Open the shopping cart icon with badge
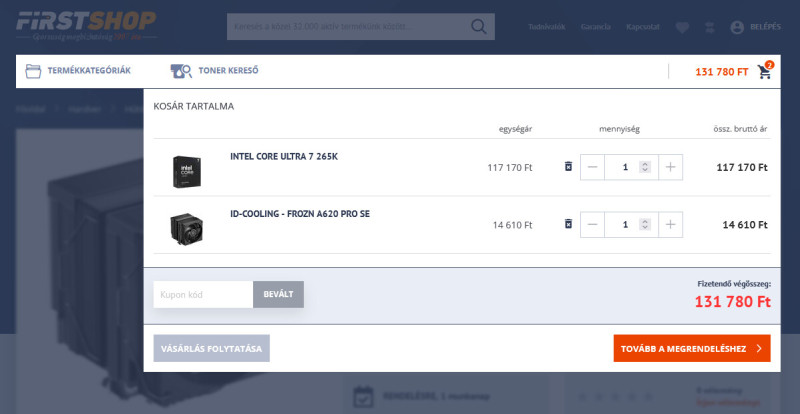The image size is (800, 414). (x=765, y=71)
